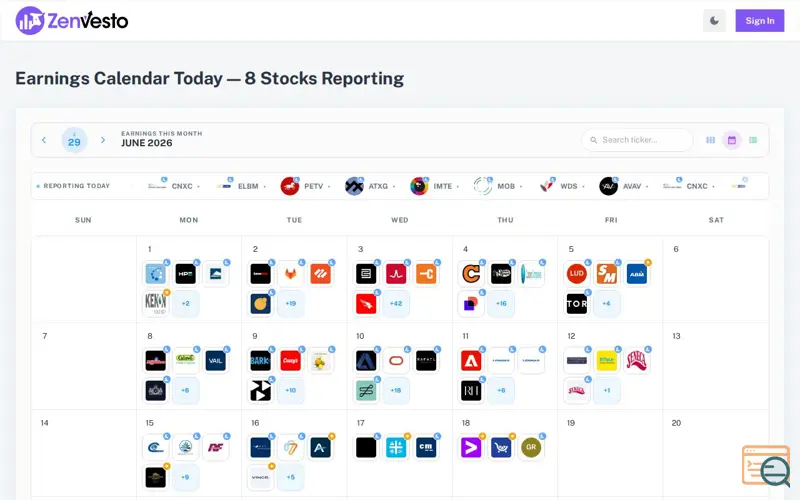The image size is (800, 500).
Task: Open ELBM in reporting today strip
Action: tap(241, 186)
